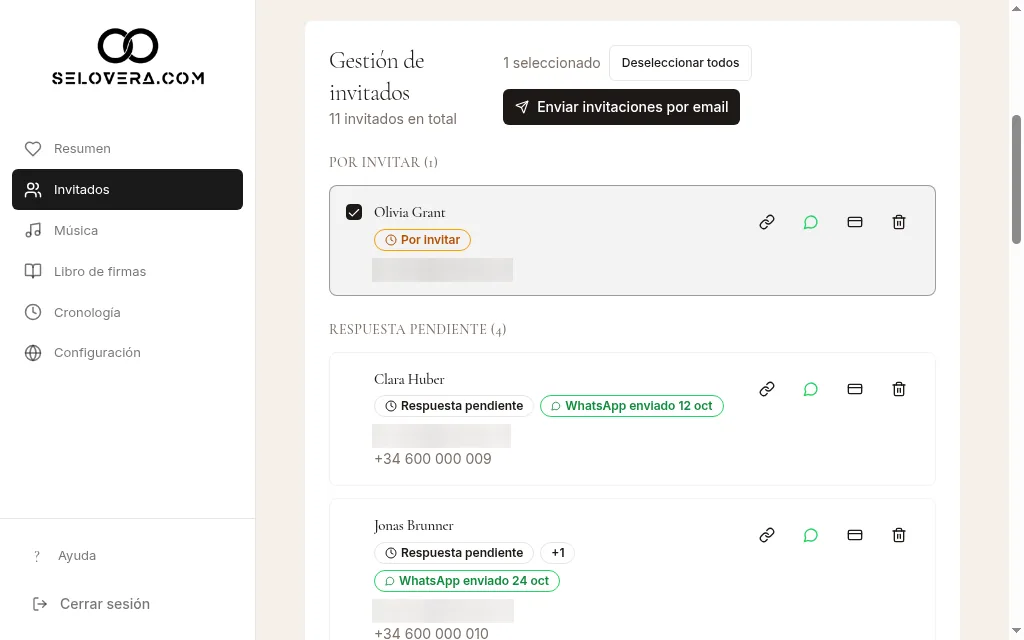Click the 11 invitados en total text
The width and height of the screenshot is (1024, 640).
(x=392, y=119)
